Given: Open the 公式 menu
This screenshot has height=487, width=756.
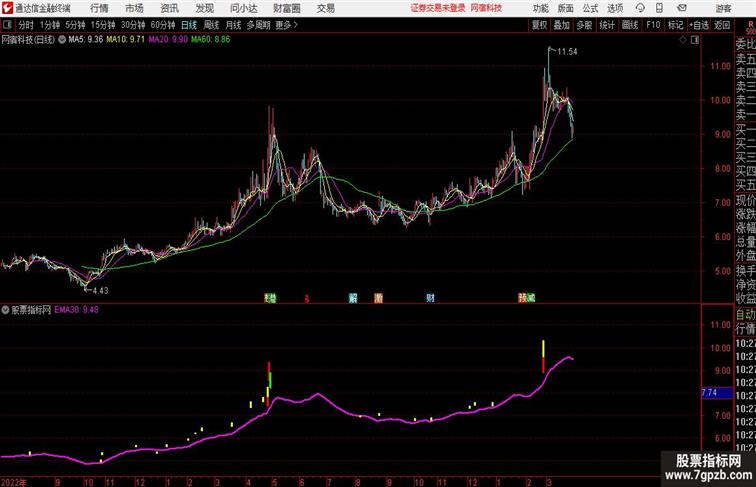Looking at the screenshot, I should pos(590,8).
